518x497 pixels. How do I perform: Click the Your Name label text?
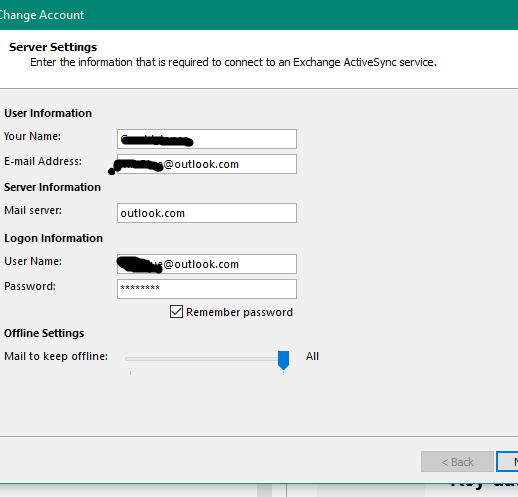tap(32, 136)
